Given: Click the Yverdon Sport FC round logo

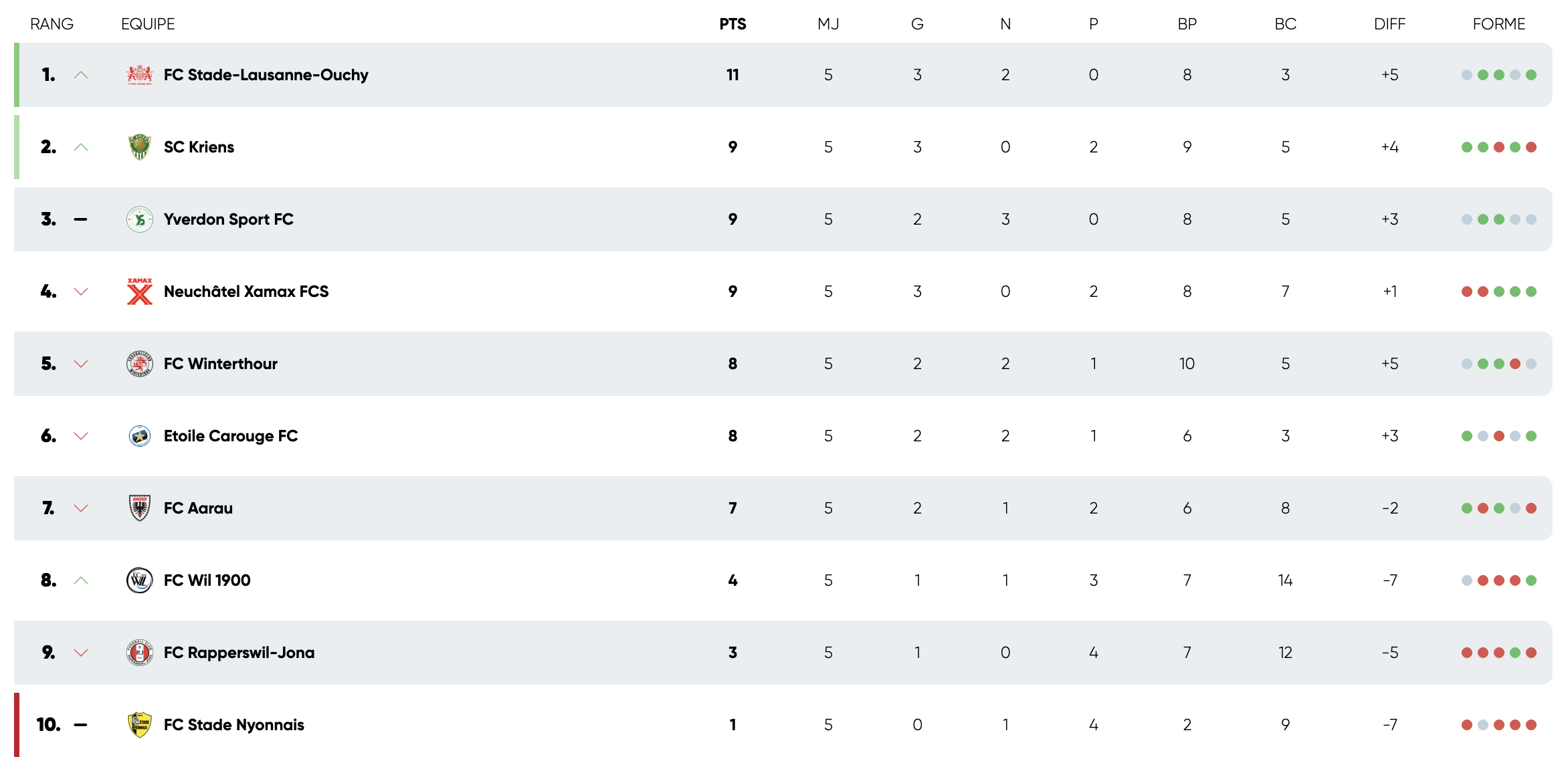Looking at the screenshot, I should (x=140, y=219).
